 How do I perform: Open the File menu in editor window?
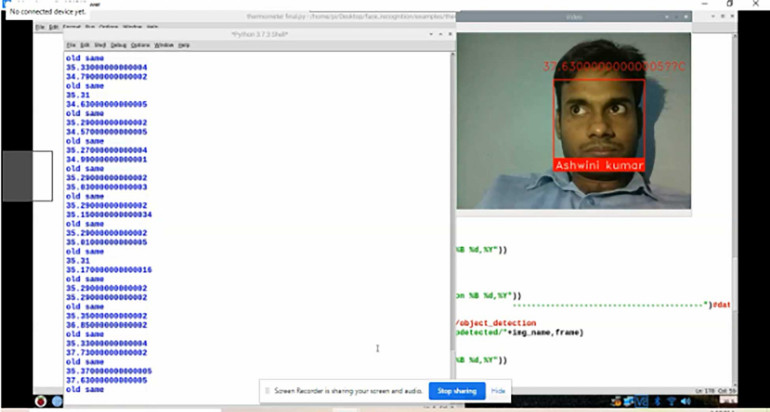[40, 27]
